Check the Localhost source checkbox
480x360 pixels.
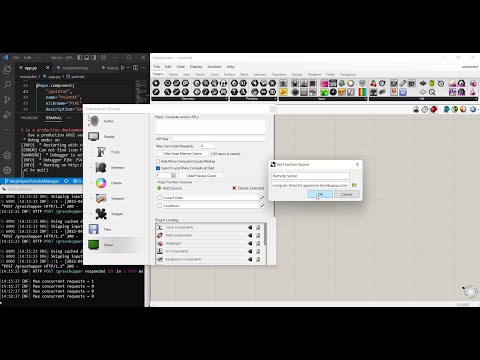159,206
